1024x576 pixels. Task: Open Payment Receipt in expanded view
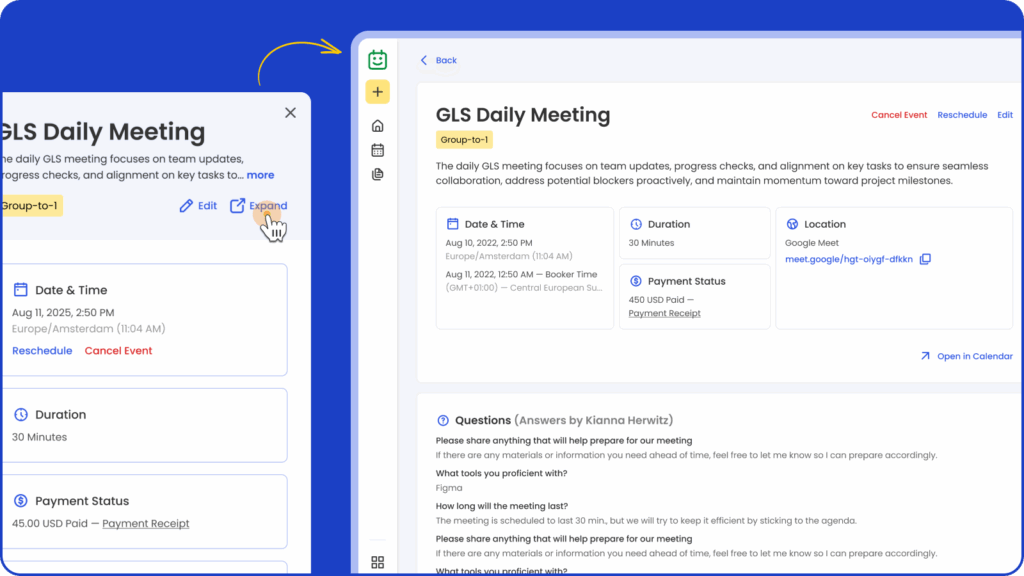664,314
